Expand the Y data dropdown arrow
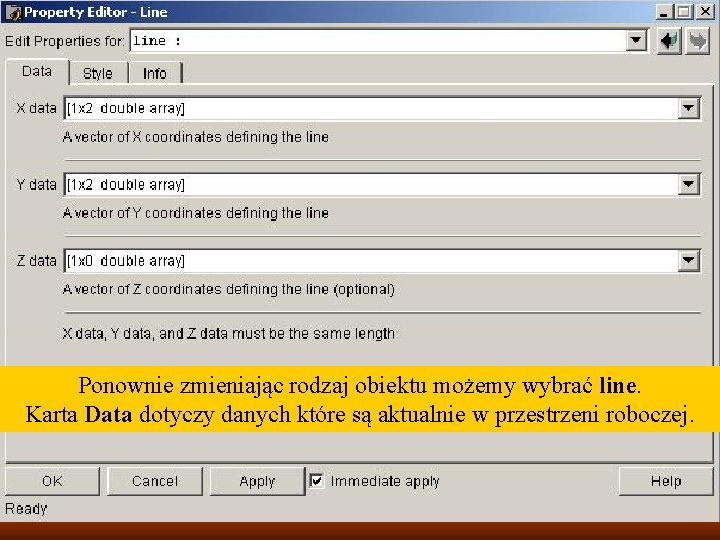The height and width of the screenshot is (540, 720). tap(688, 185)
